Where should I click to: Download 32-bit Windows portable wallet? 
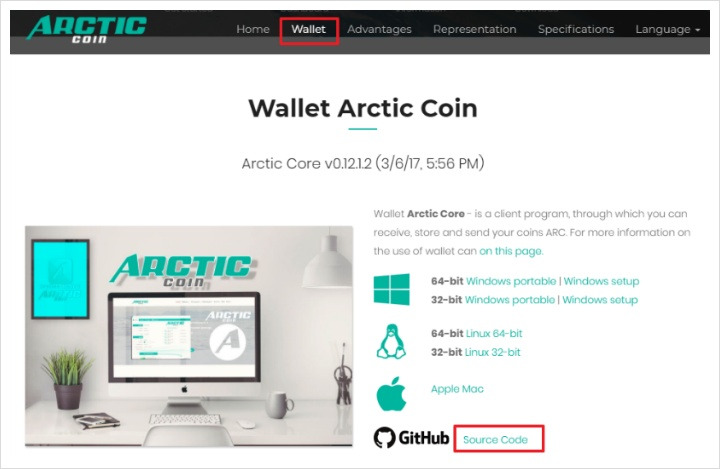pos(510,300)
